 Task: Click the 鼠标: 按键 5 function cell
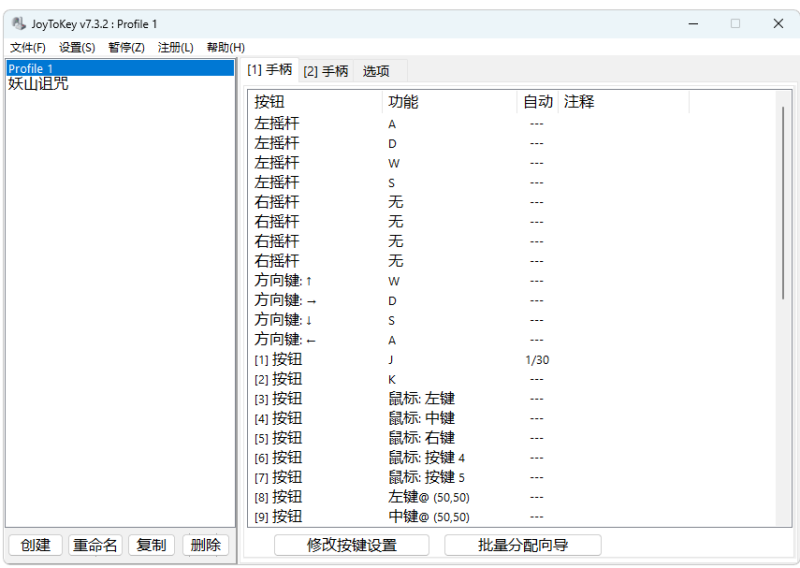click(x=427, y=478)
